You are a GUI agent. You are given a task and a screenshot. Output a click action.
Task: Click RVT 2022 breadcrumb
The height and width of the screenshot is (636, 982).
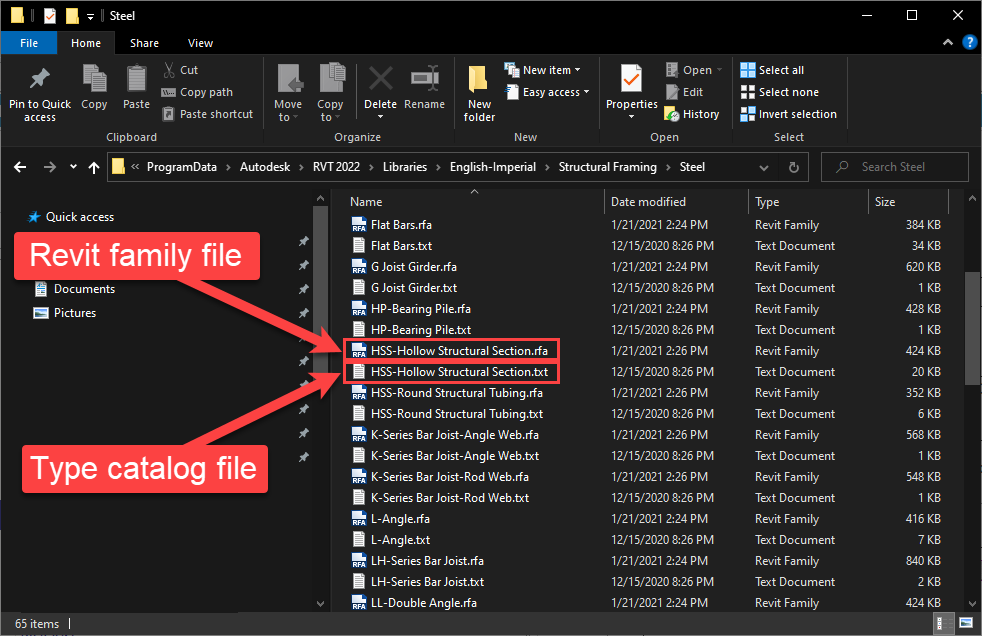pyautogui.click(x=336, y=167)
